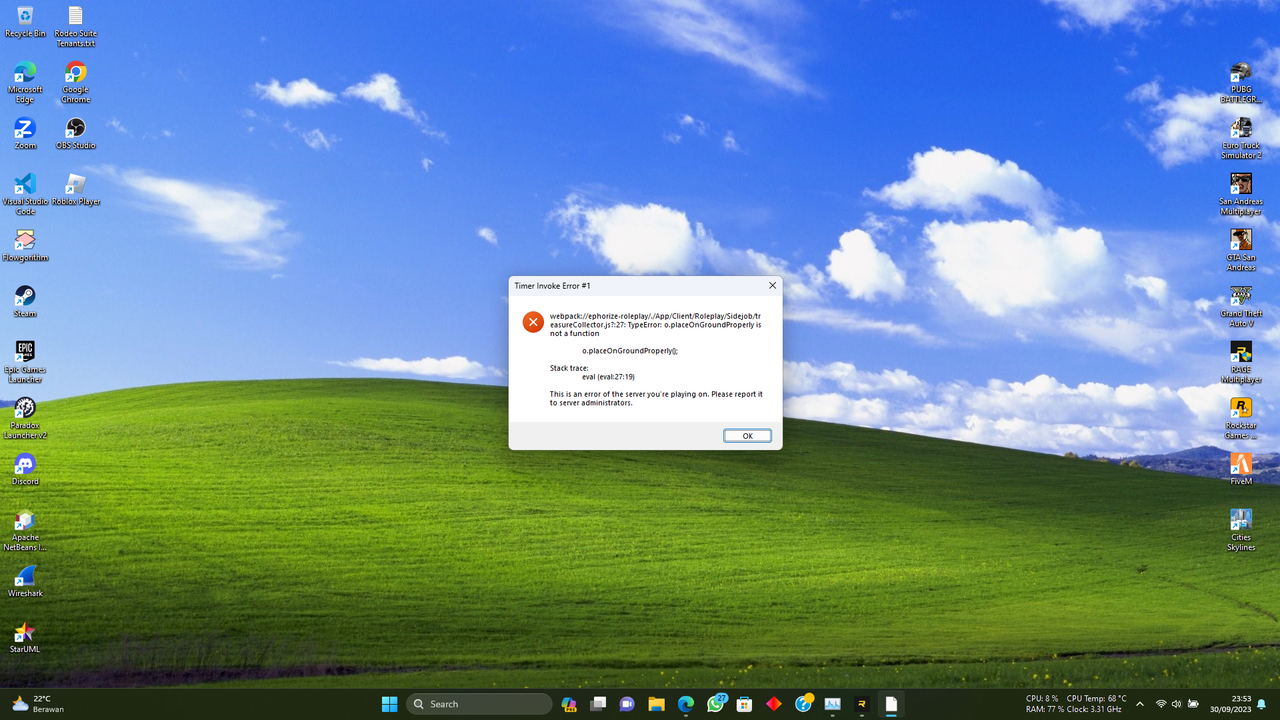The height and width of the screenshot is (720, 1280).
Task: Close the Timer Invoke Error #1 dialog
Action: coord(772,286)
